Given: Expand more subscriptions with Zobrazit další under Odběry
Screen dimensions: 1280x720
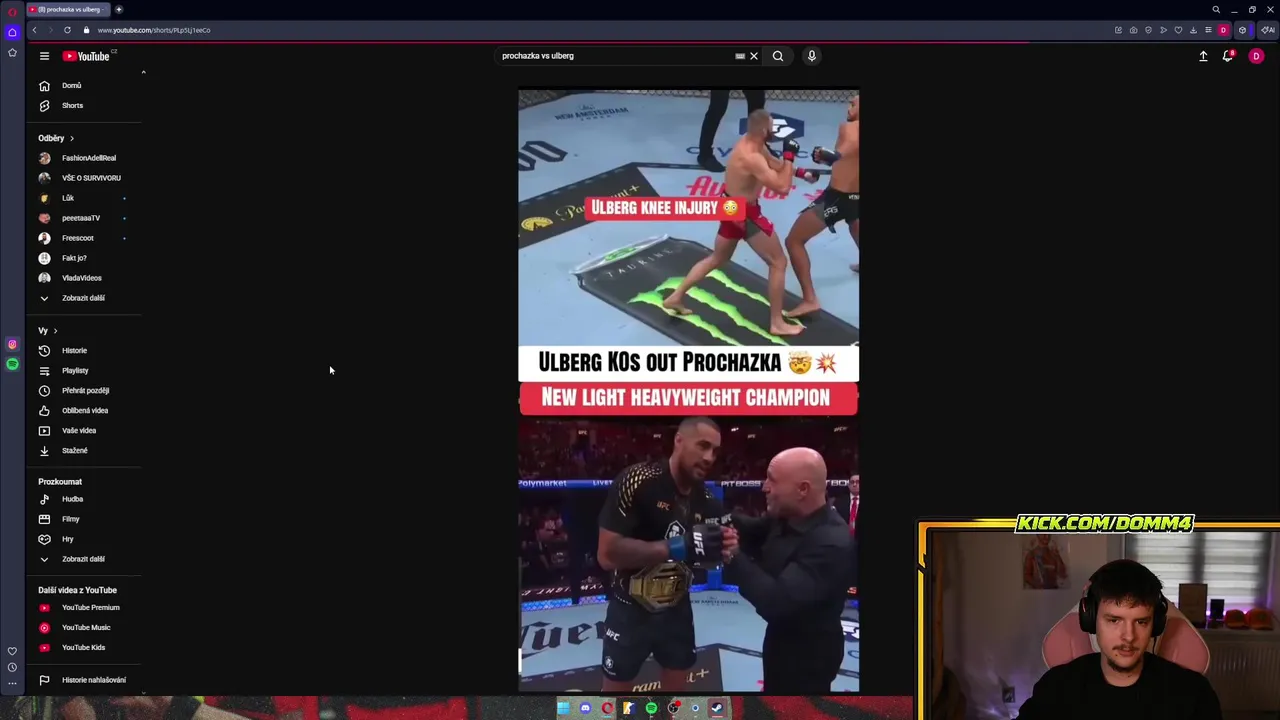Looking at the screenshot, I should pos(85,298).
